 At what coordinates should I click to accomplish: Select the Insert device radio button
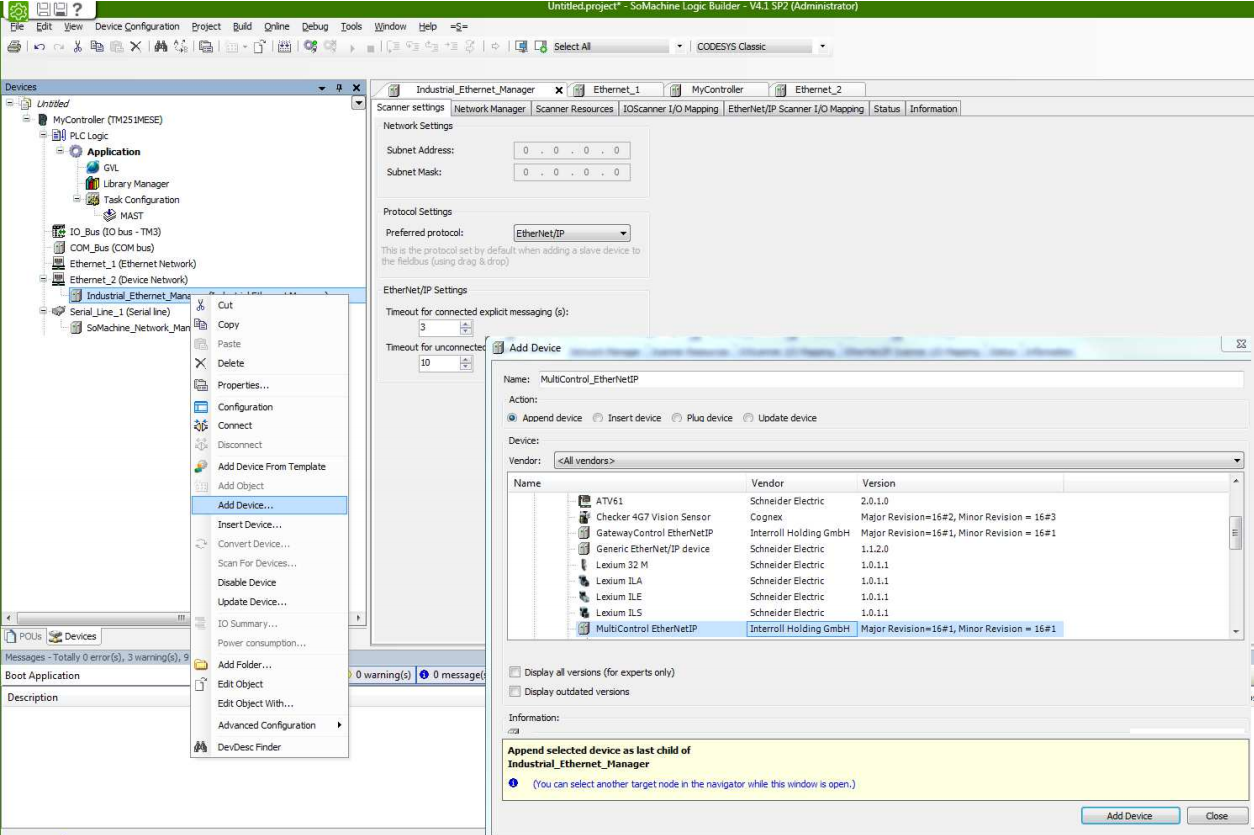click(x=598, y=418)
